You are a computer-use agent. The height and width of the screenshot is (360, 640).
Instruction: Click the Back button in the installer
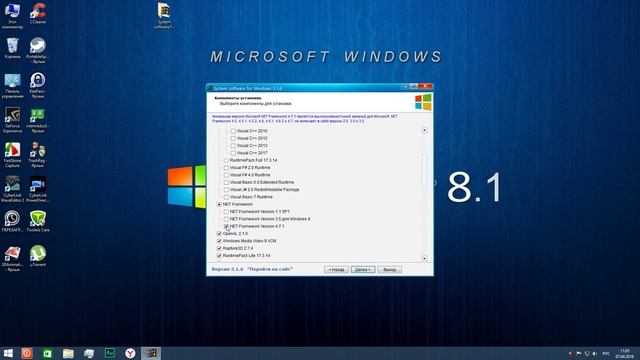pyautogui.click(x=336, y=269)
